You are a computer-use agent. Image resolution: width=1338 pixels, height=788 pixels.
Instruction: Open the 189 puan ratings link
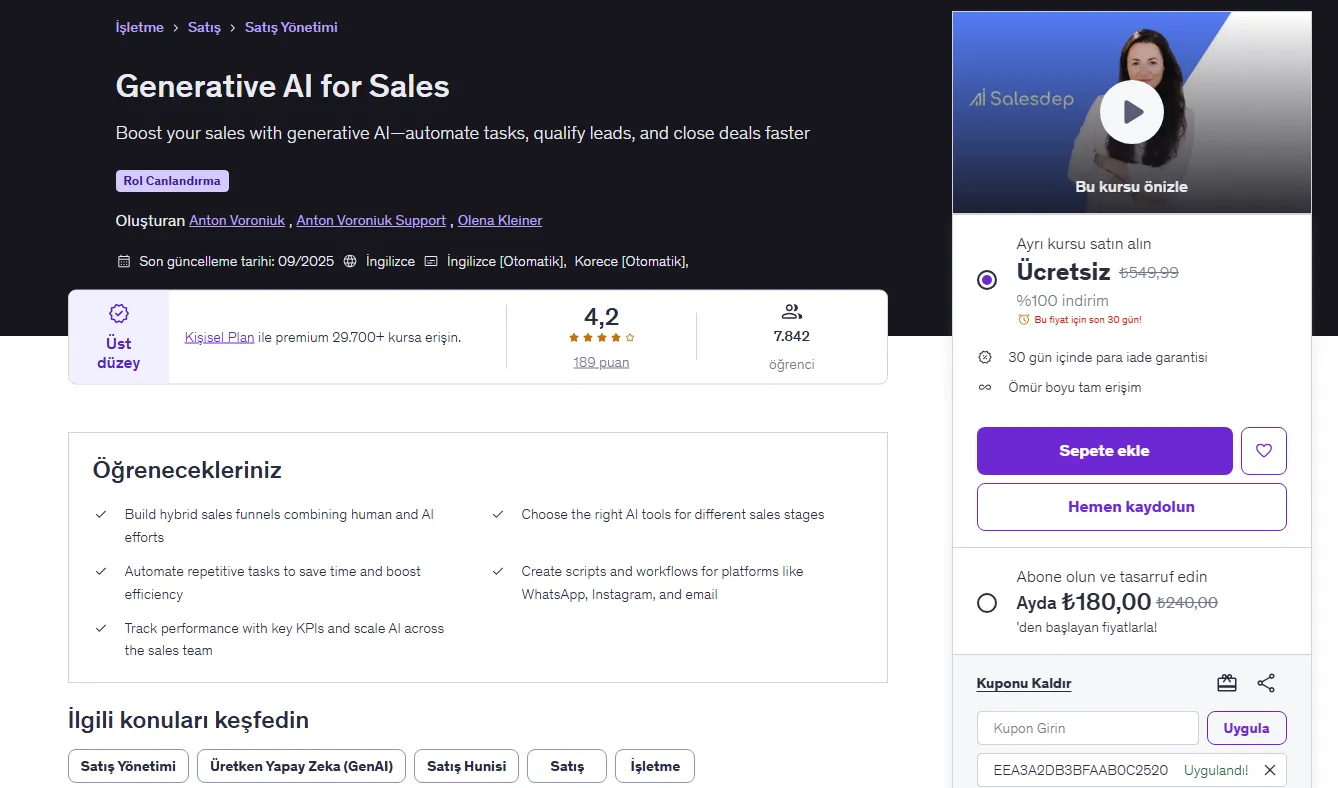(x=601, y=362)
